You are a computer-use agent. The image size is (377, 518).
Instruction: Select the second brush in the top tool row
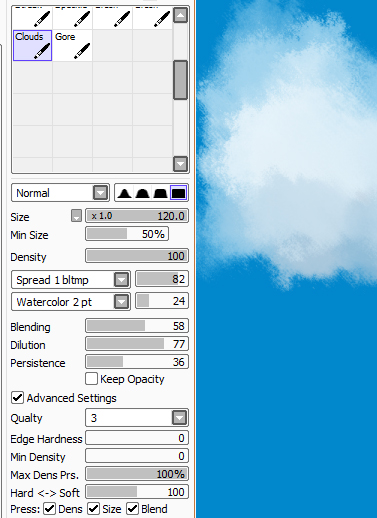72,17
